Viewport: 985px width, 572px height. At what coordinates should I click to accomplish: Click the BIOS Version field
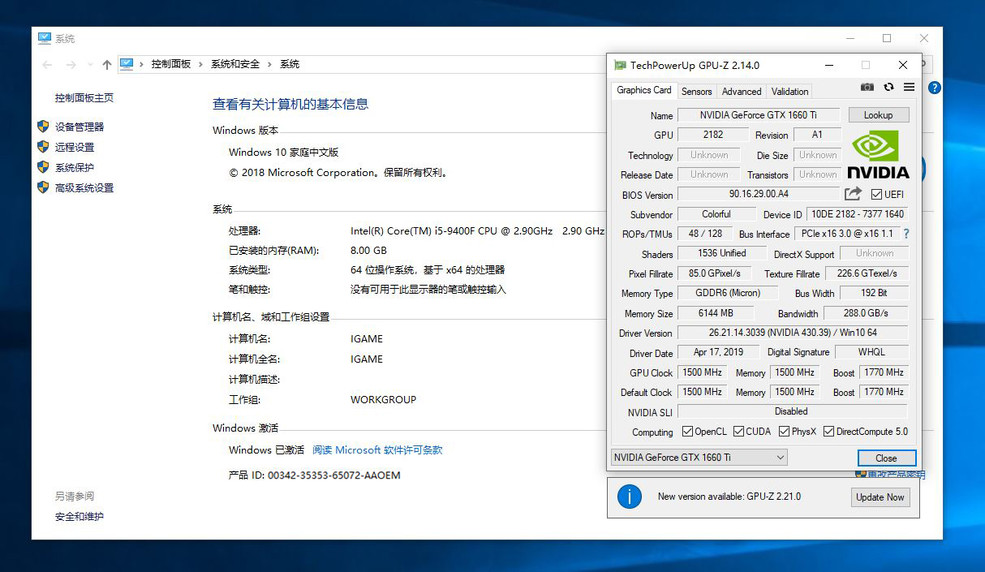click(758, 194)
